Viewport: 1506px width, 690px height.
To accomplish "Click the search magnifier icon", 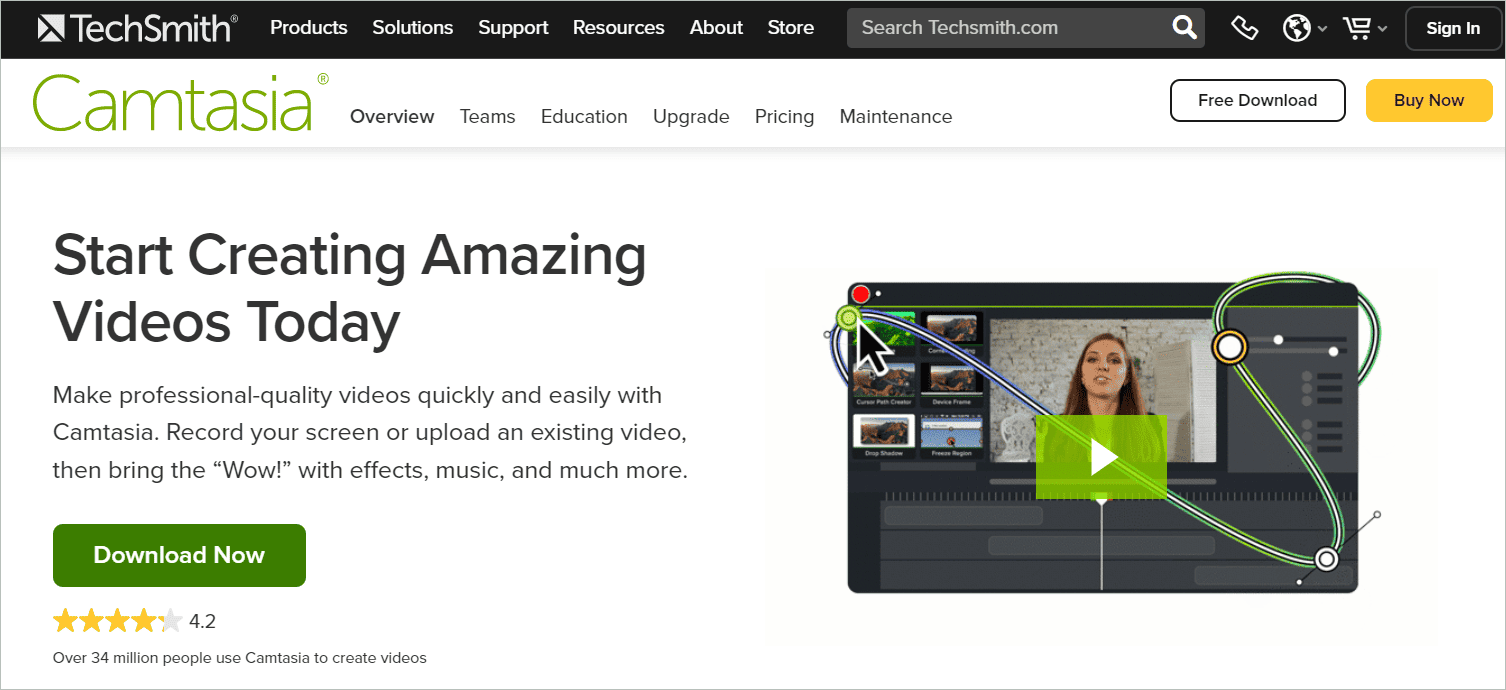I will point(1184,28).
